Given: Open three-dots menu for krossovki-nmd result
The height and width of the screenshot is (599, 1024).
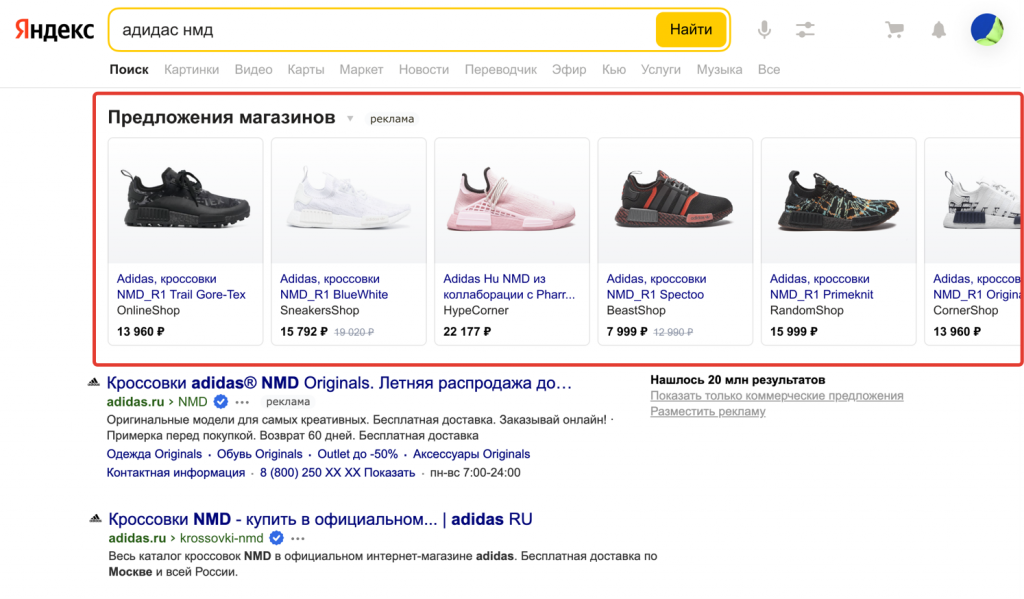Looking at the screenshot, I should (298, 538).
